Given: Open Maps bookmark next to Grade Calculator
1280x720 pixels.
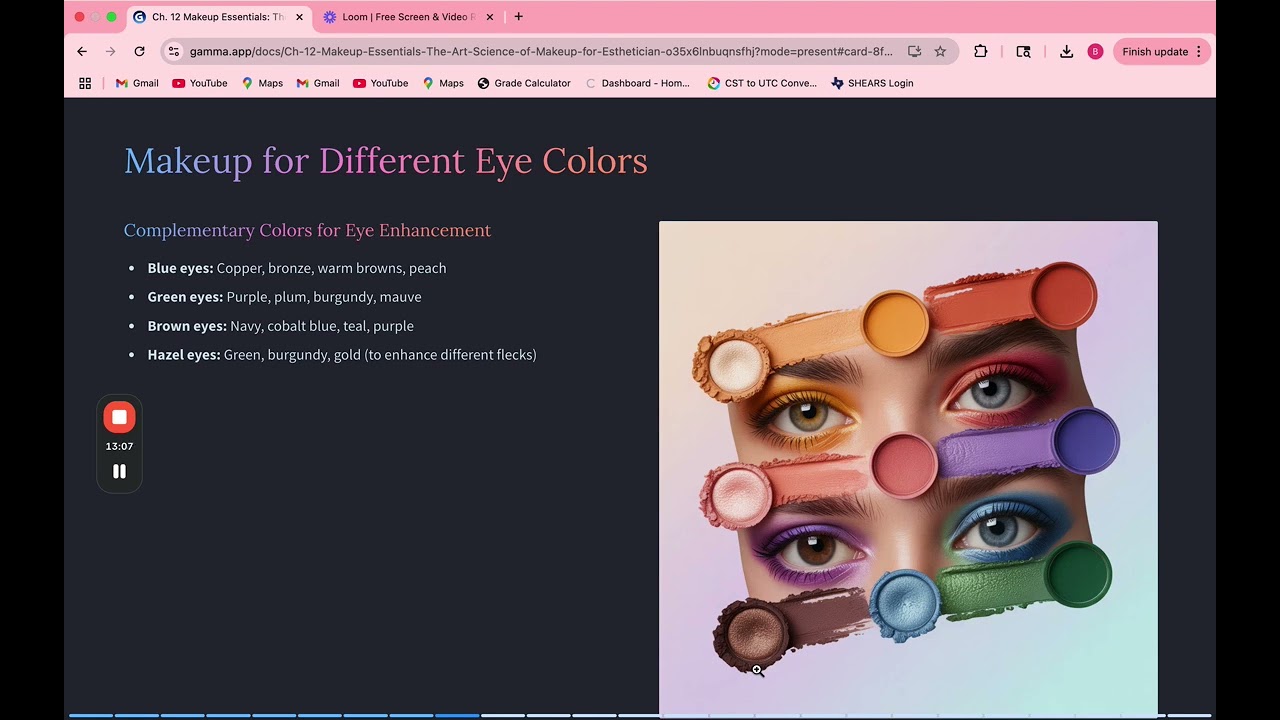Looking at the screenshot, I should pyautogui.click(x=443, y=83).
